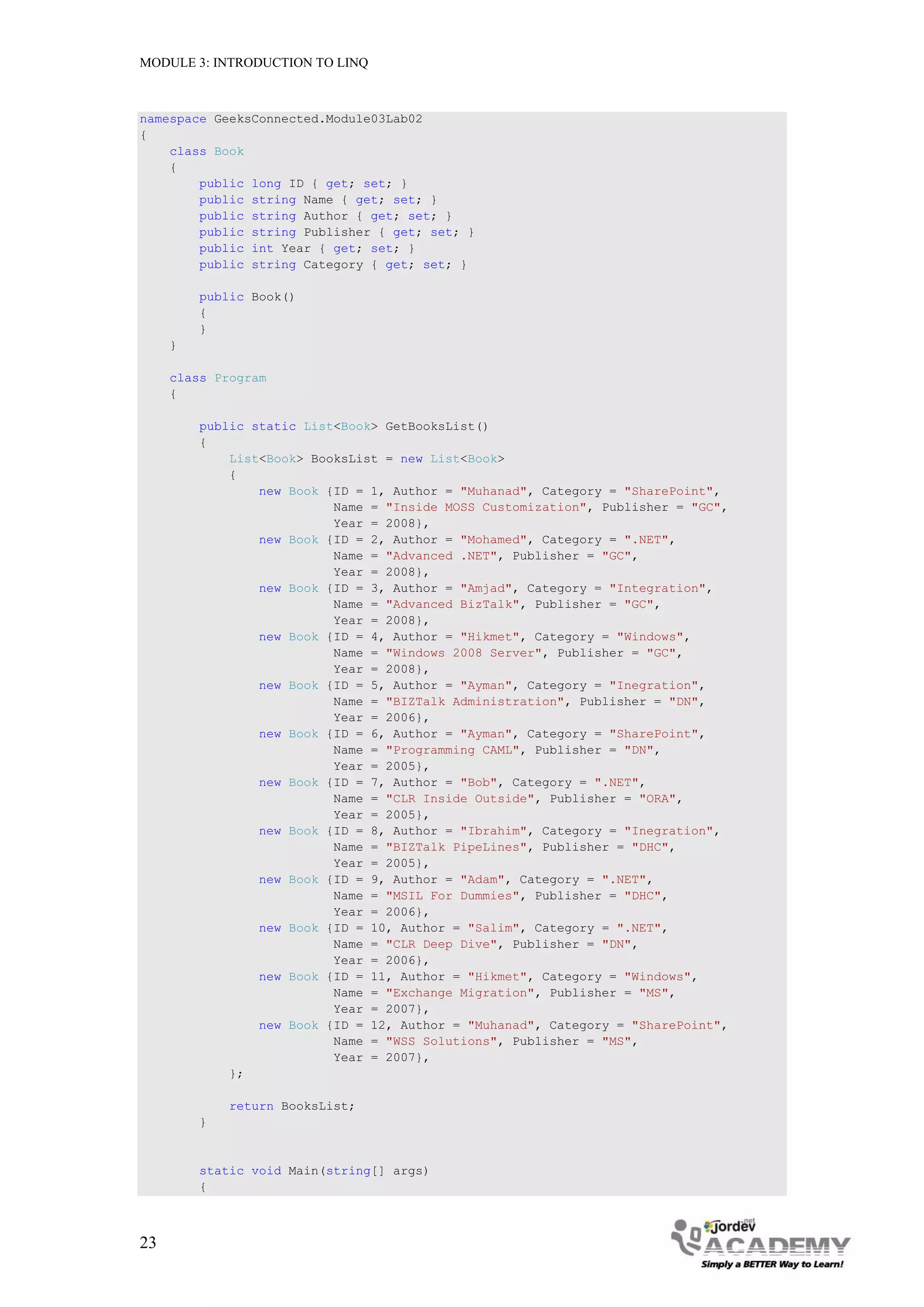Click the "Advanced BizTalk" string
This screenshot has width=924, height=1307.
click(453, 605)
